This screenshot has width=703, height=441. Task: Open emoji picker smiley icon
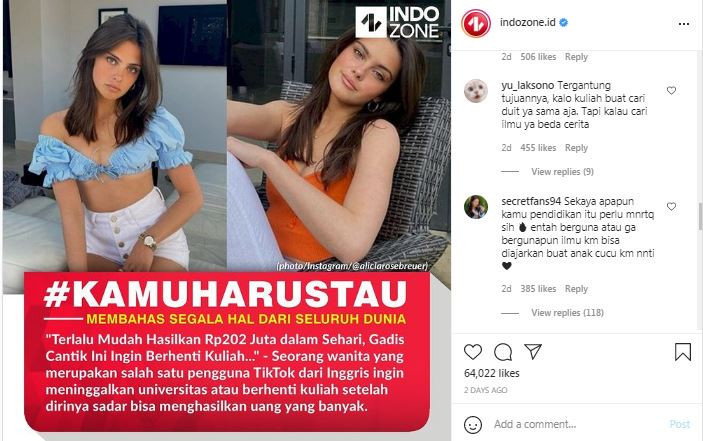click(x=473, y=424)
